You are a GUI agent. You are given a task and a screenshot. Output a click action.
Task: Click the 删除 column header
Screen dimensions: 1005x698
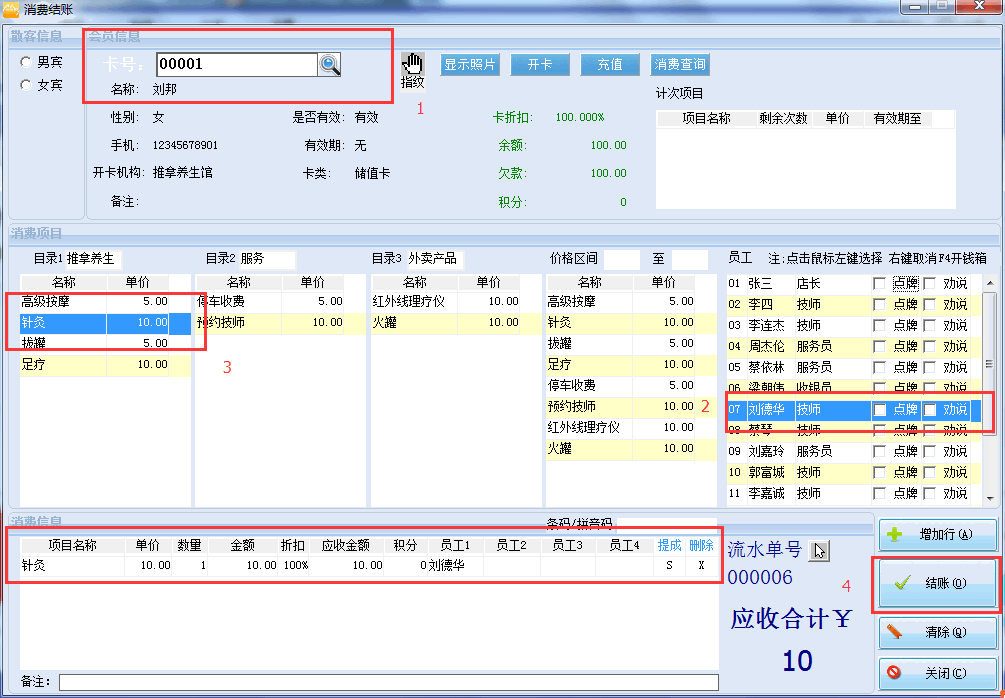tap(701, 545)
